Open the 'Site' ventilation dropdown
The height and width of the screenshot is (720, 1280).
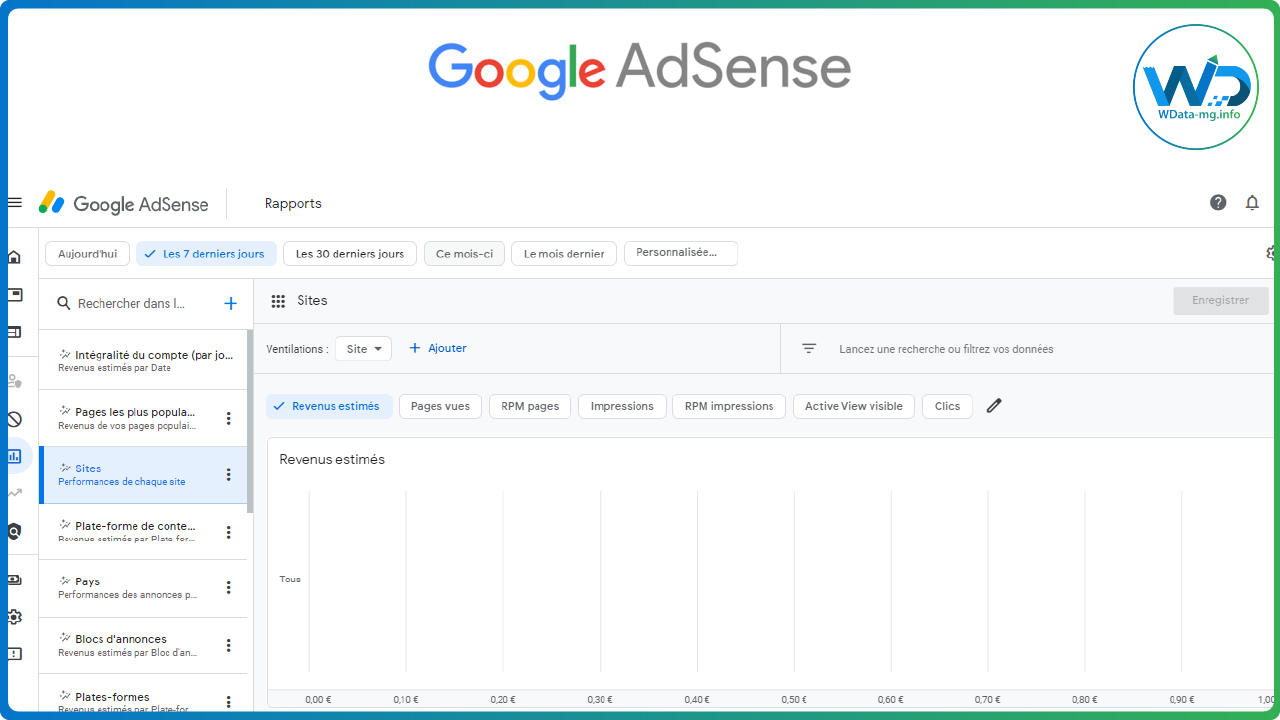363,348
